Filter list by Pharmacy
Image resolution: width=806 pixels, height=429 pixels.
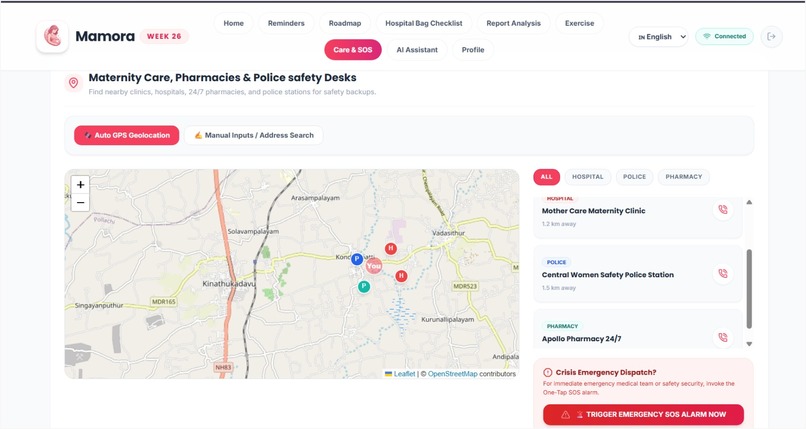point(684,177)
